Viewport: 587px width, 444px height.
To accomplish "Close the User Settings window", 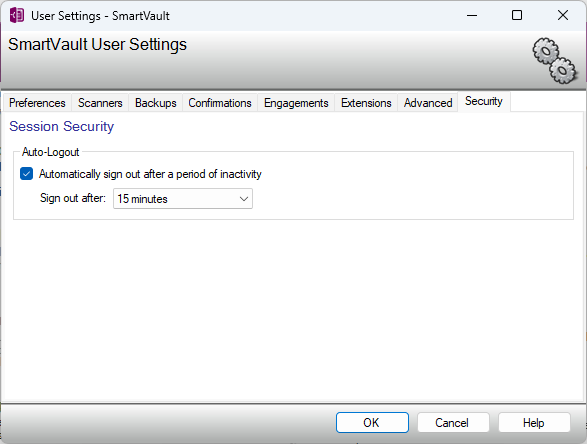I will tap(563, 16).
